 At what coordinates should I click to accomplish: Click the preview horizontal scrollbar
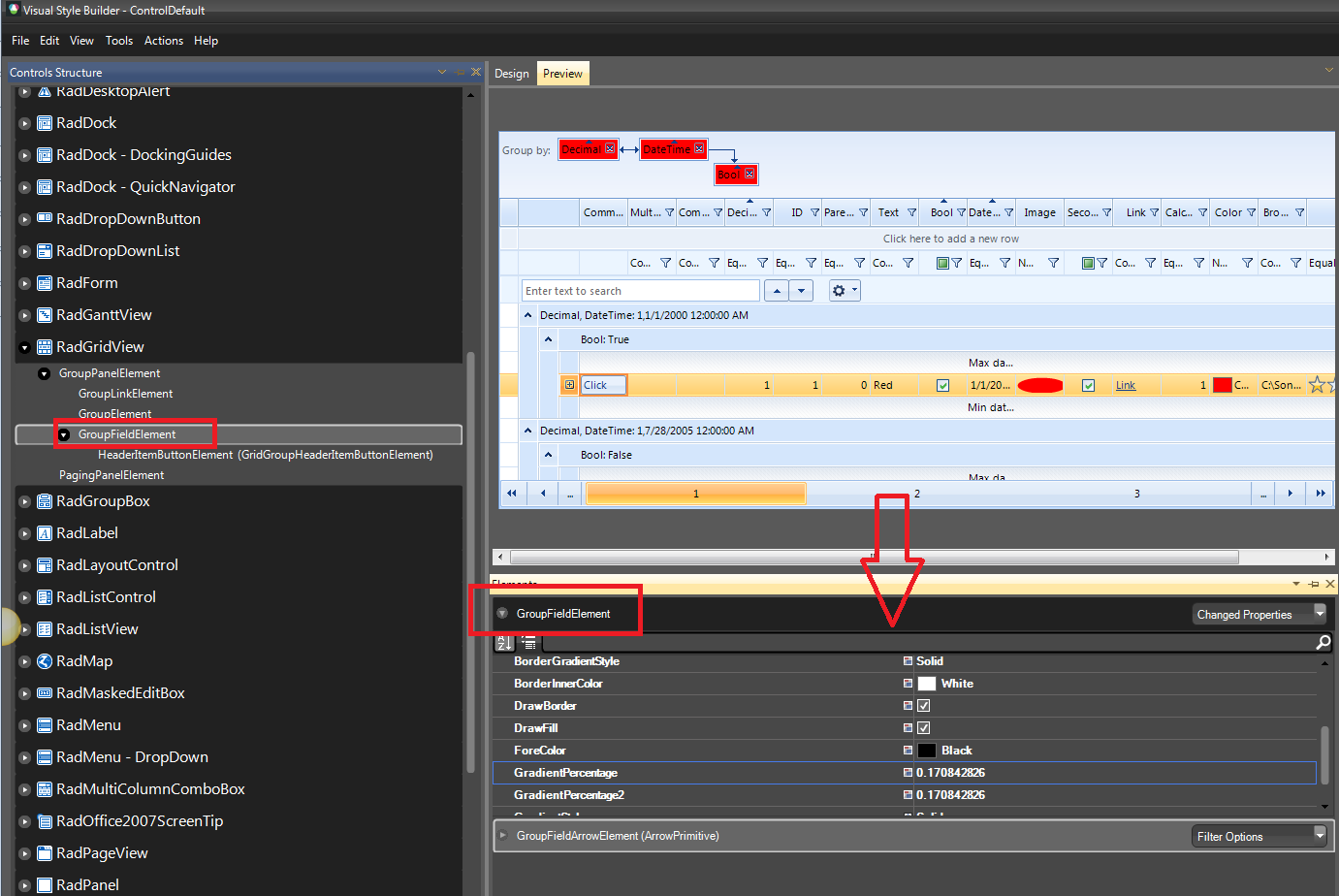coord(875,557)
